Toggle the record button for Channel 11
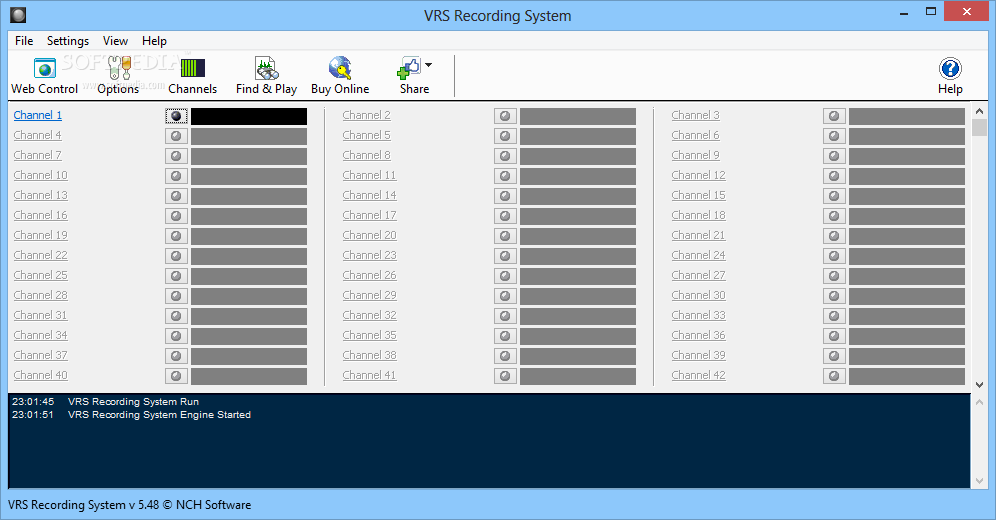 coord(505,176)
